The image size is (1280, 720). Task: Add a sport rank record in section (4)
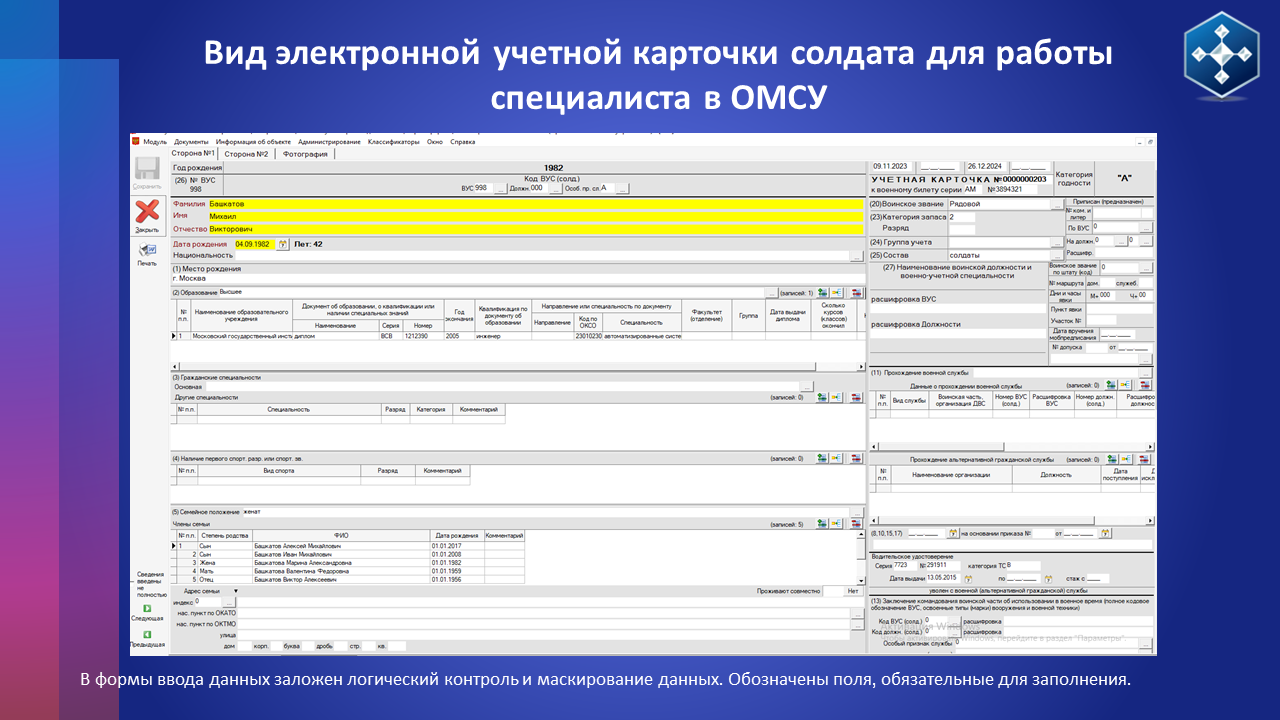(822, 458)
